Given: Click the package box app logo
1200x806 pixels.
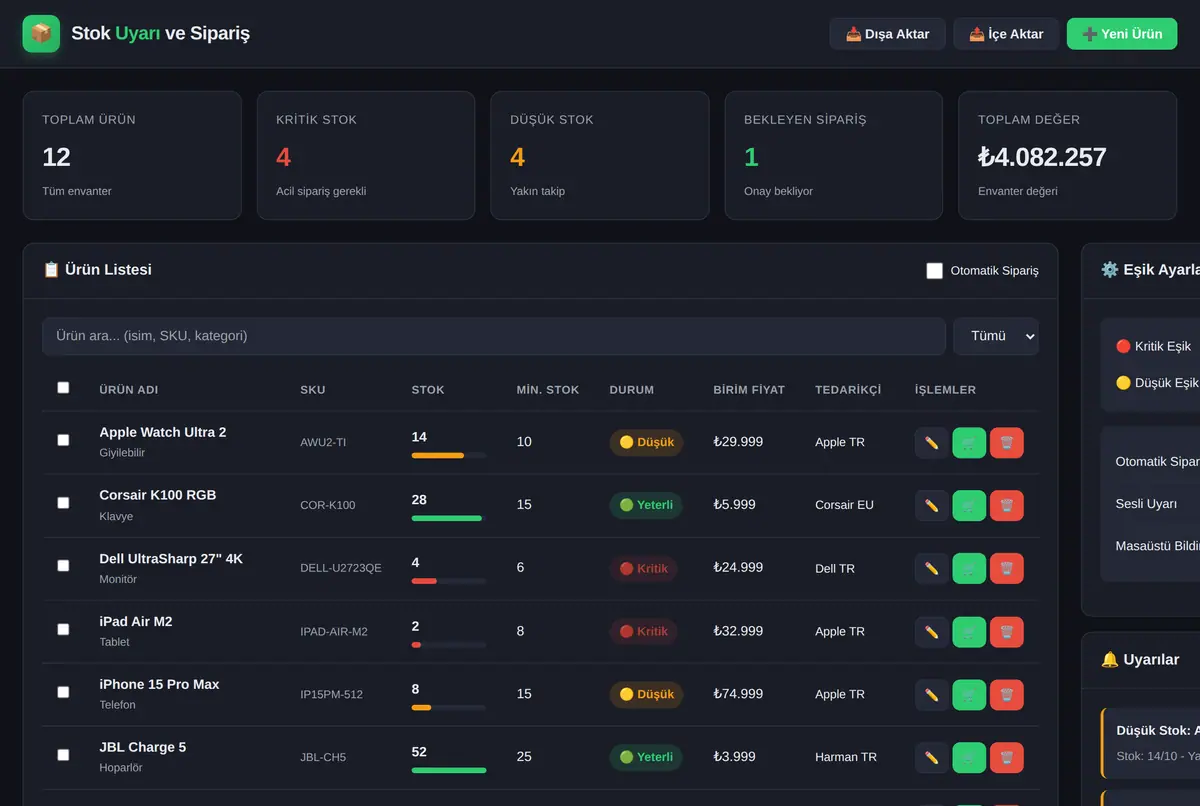Looking at the screenshot, I should tap(41, 34).
